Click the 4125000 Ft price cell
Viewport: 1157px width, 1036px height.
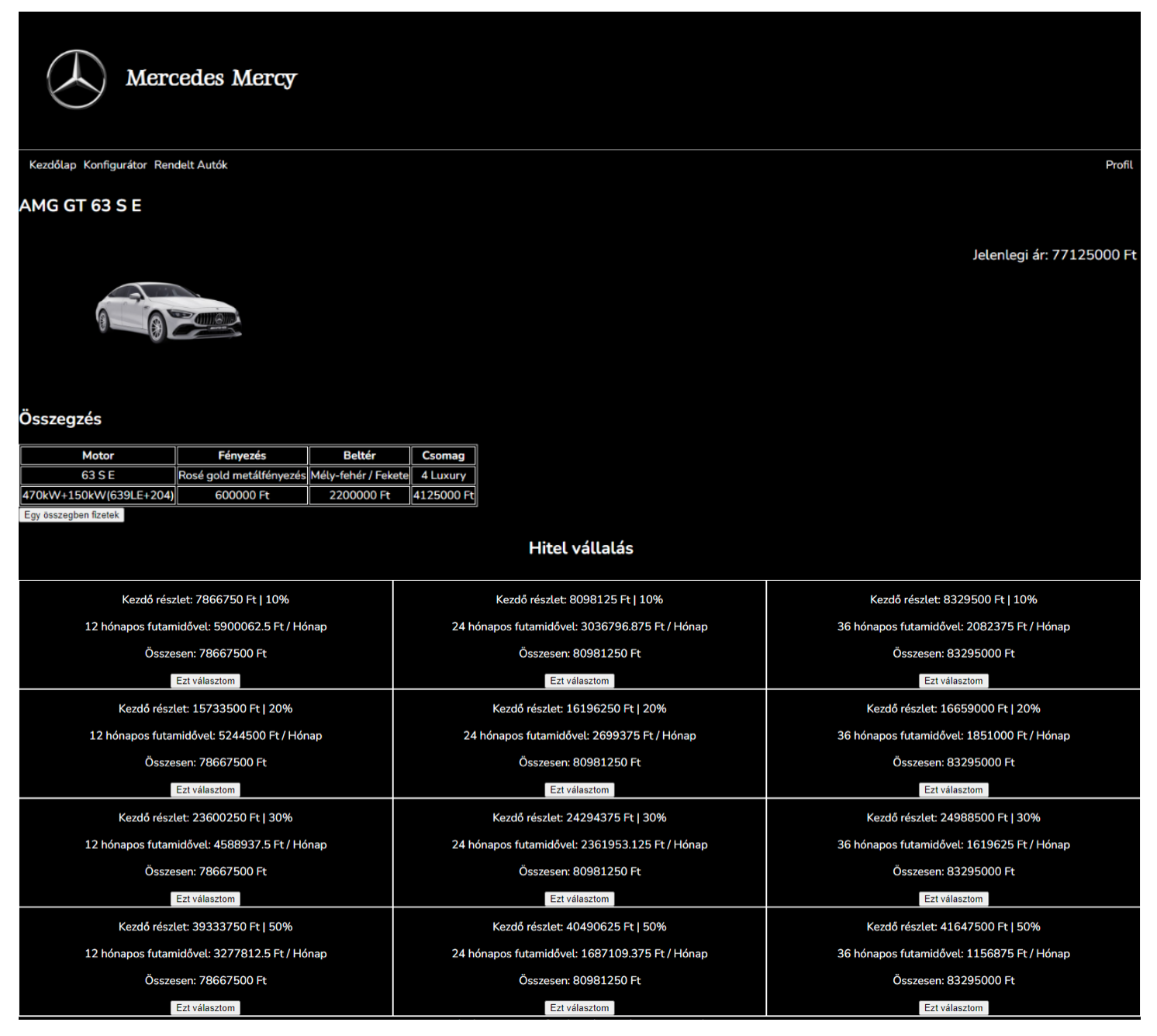pos(444,496)
